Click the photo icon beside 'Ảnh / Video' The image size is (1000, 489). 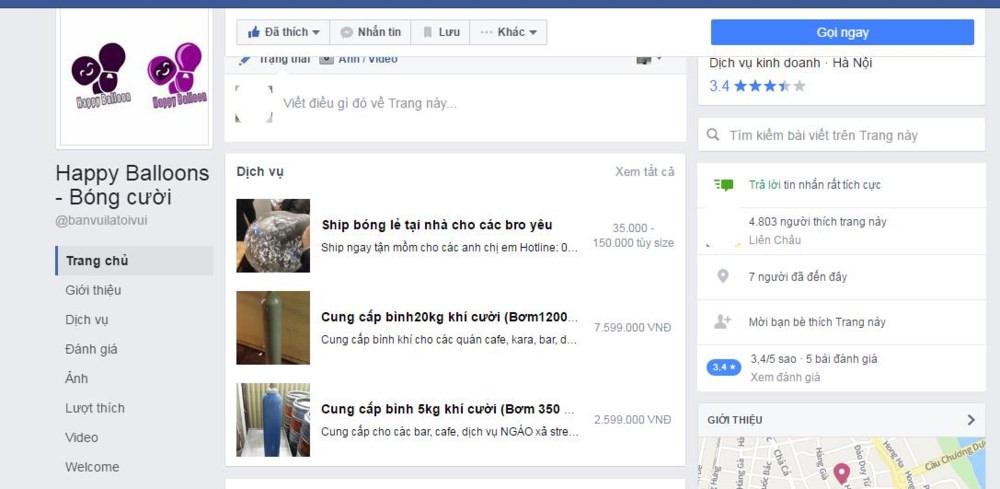click(x=327, y=59)
